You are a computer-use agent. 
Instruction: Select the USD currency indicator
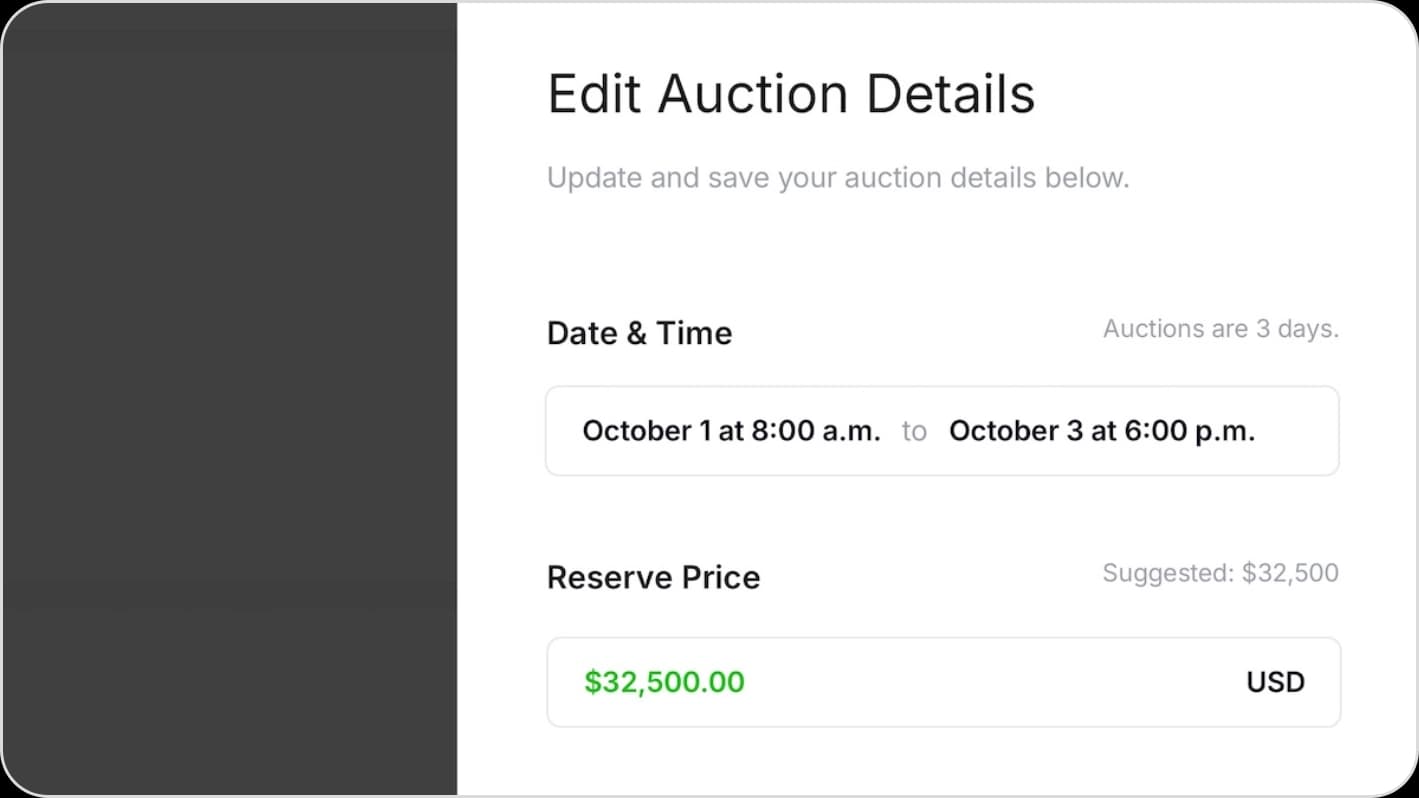click(1275, 682)
